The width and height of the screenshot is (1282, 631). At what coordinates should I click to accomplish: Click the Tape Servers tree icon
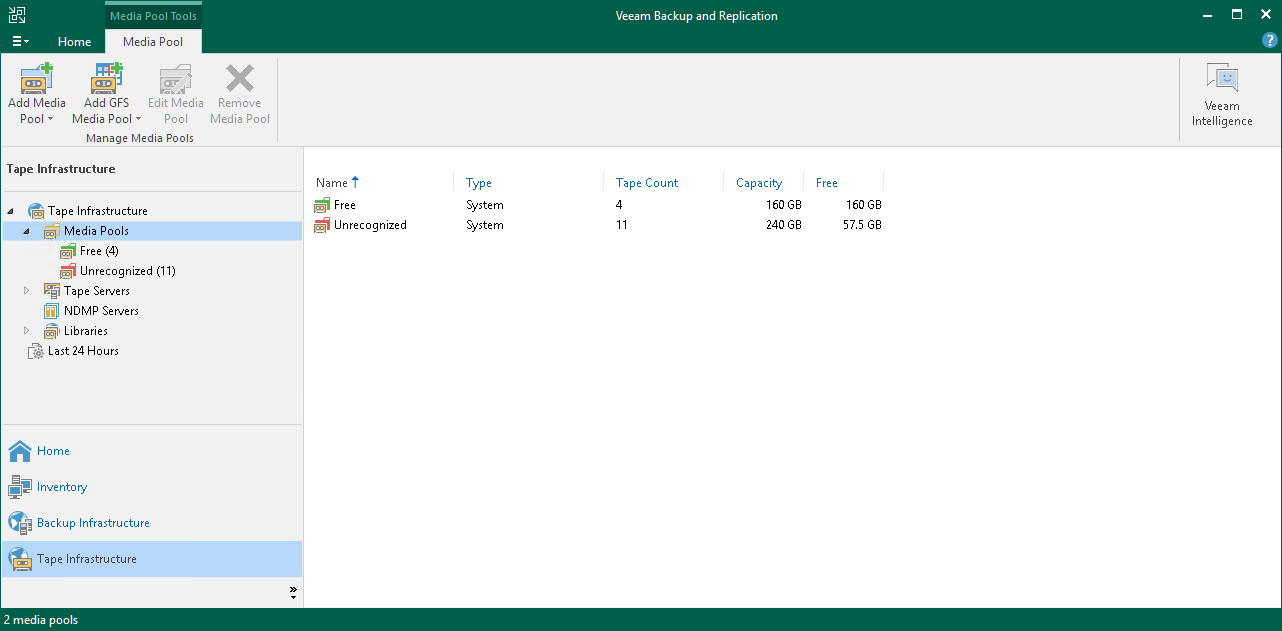52,291
